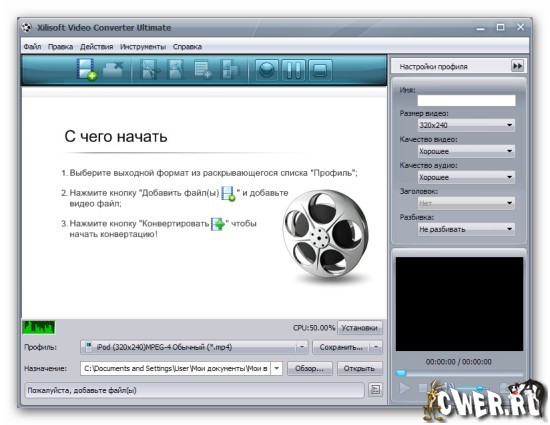
Task: Open the Профиль iPod MPEG-4 dropdown
Action: tap(194, 347)
